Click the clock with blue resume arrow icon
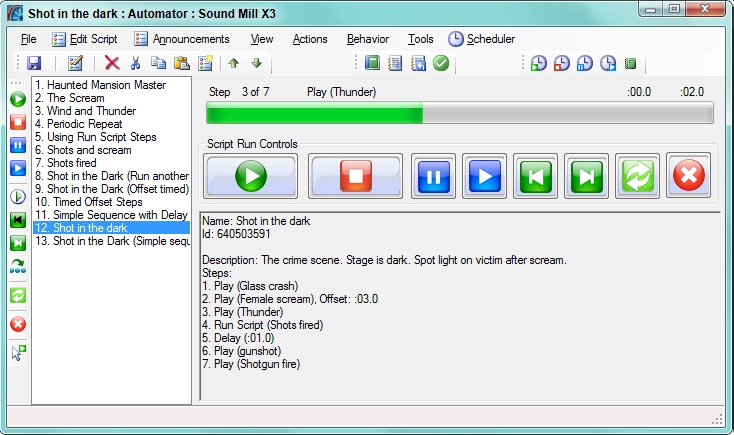Screen dimensions: 734x435 coord(608,63)
